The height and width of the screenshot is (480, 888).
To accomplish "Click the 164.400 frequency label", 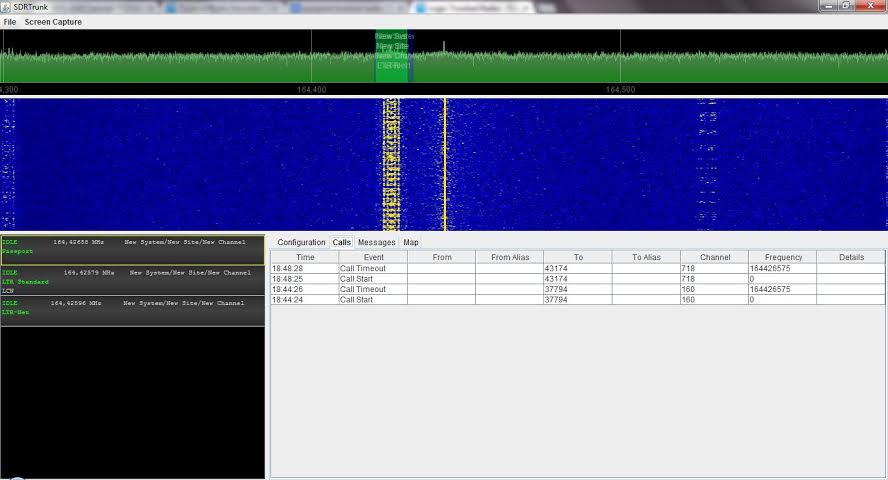I will click(x=311, y=89).
